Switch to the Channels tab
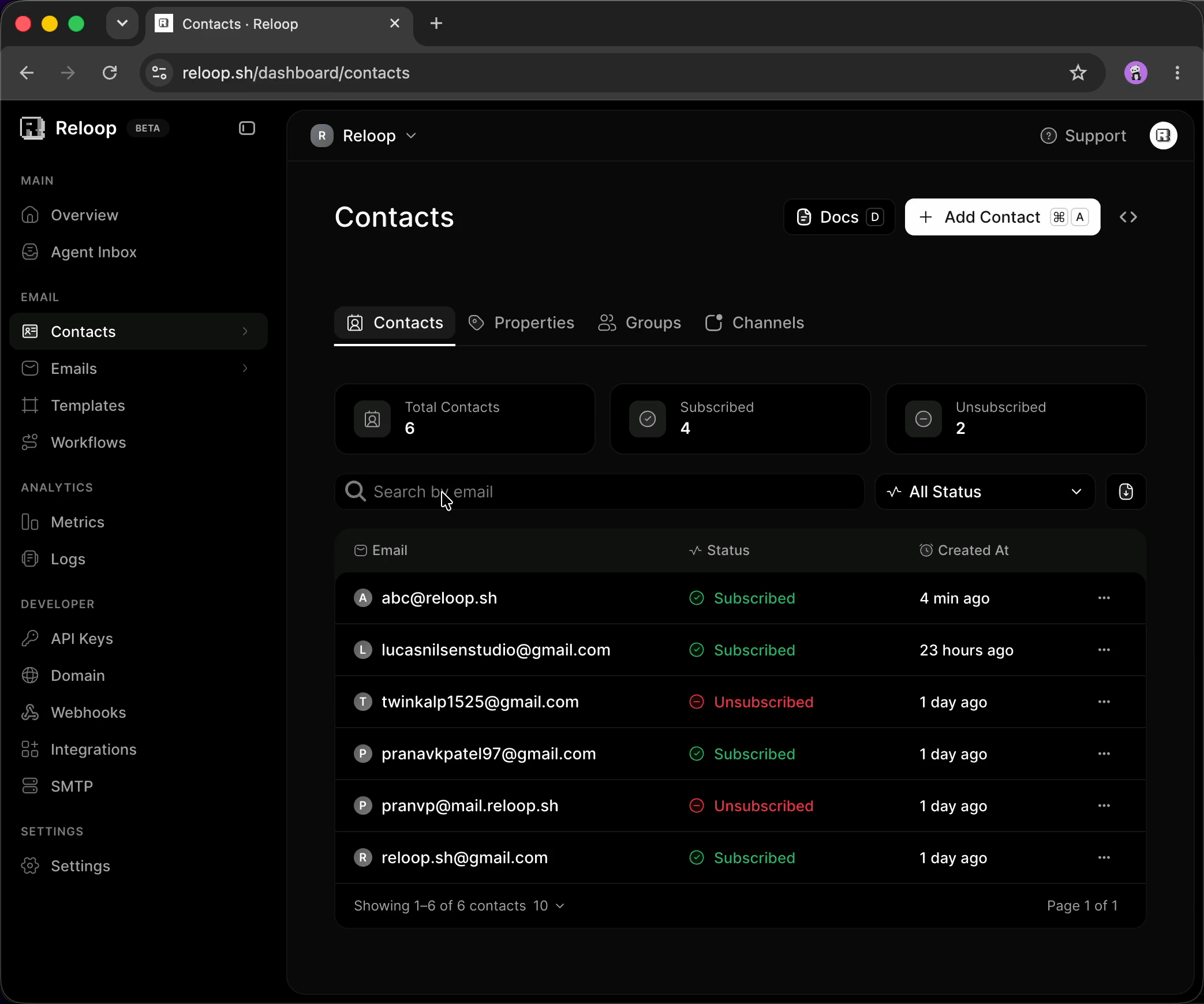The width and height of the screenshot is (1204, 1004). 754,323
